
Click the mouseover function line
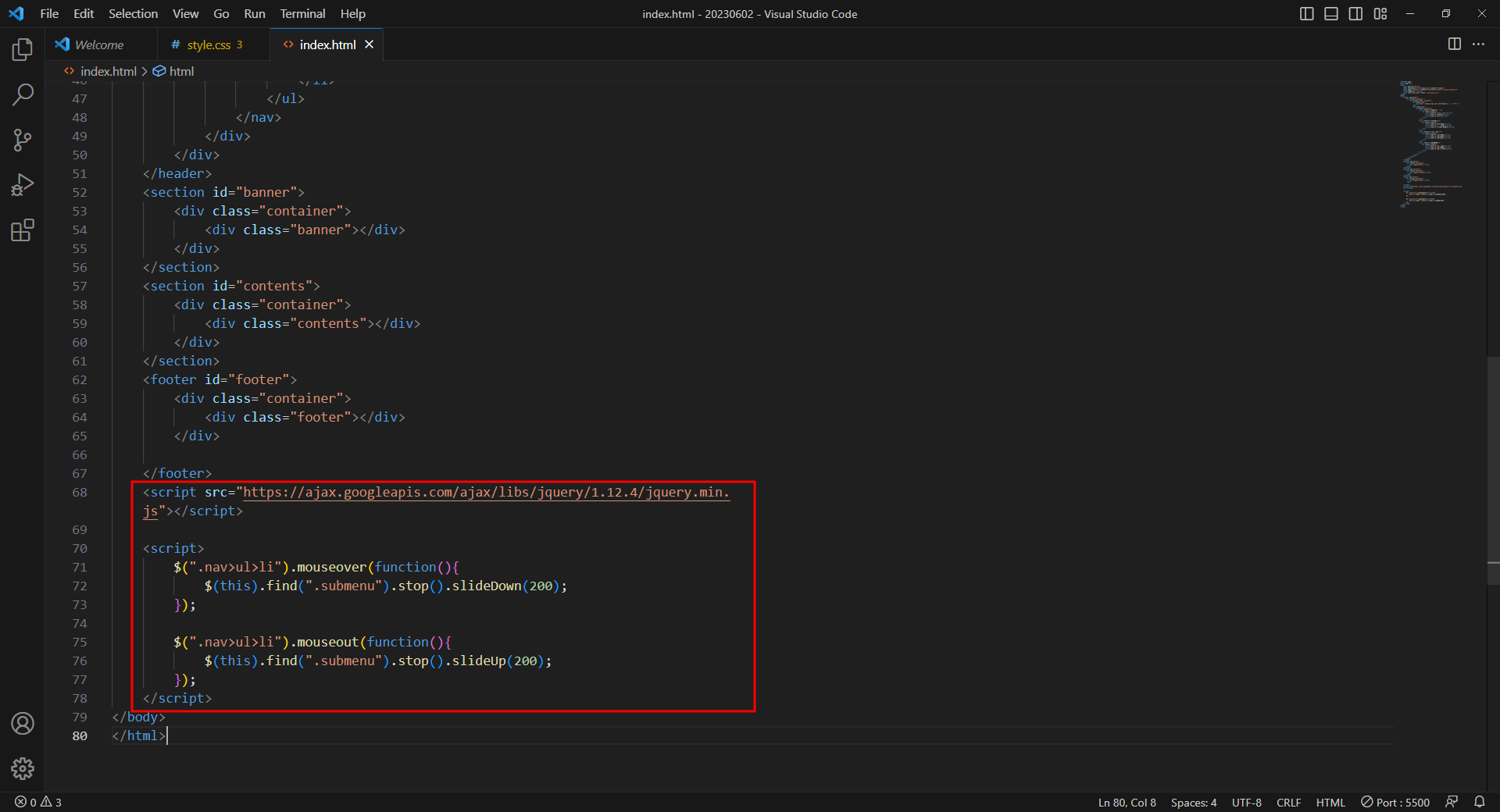tap(316, 567)
